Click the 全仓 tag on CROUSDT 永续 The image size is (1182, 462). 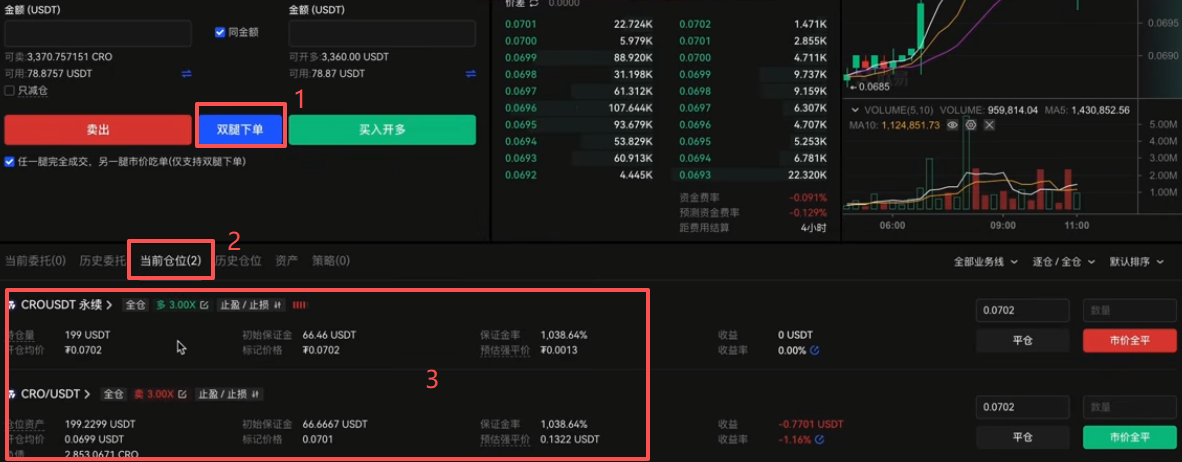135,306
